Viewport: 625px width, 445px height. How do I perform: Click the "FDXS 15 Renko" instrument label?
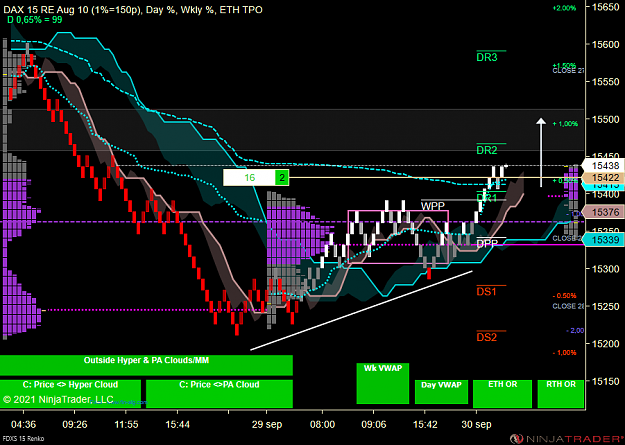point(22,439)
